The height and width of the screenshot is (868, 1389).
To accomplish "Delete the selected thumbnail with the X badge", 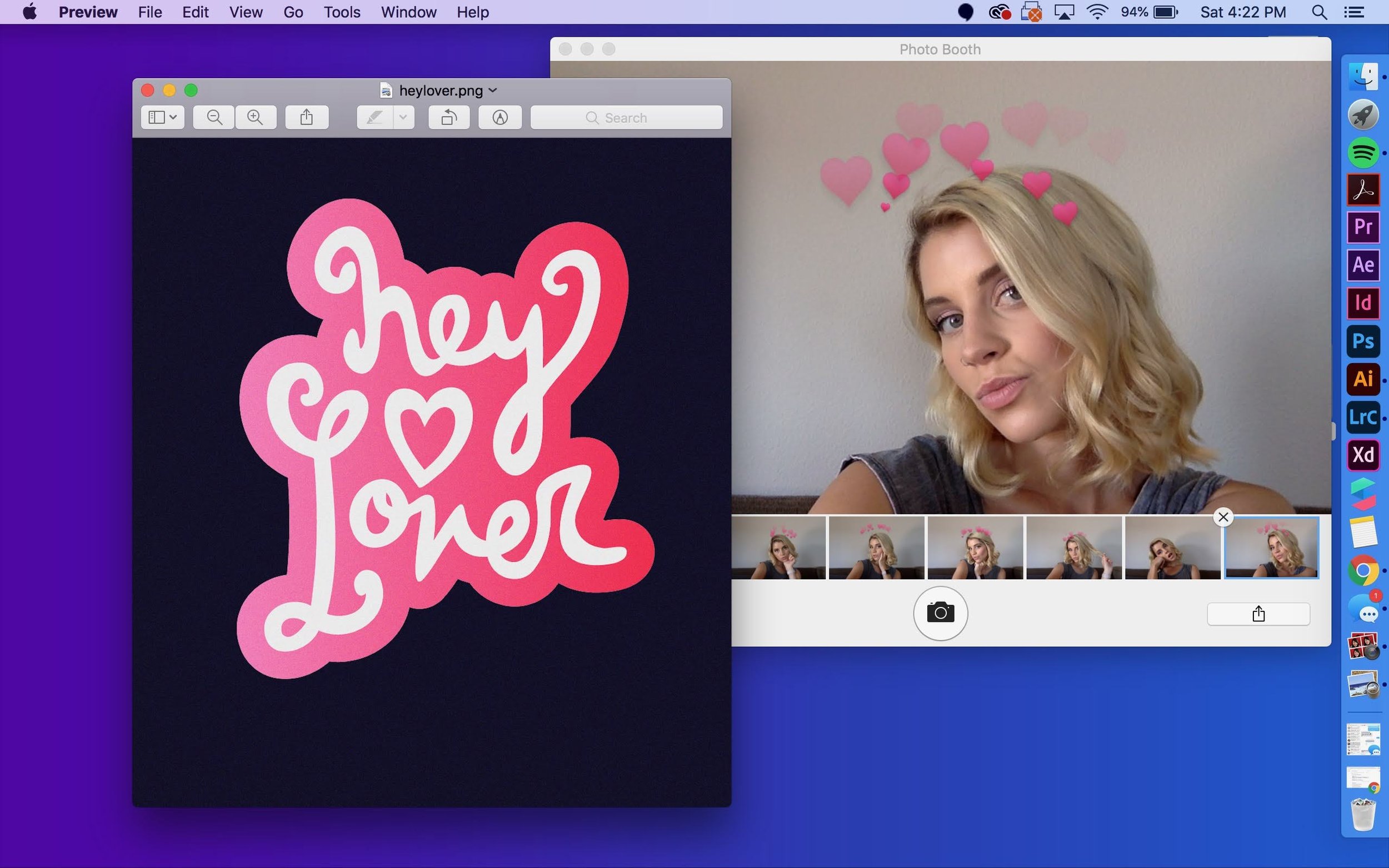I will [x=1222, y=517].
